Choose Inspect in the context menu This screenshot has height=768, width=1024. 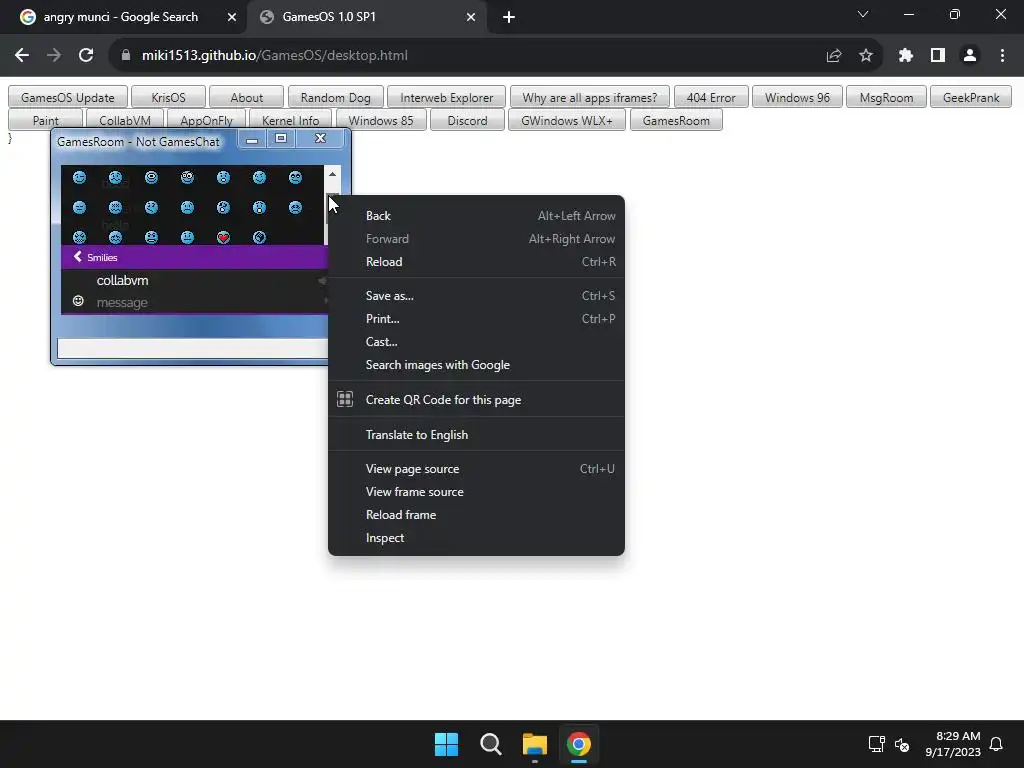476,537
